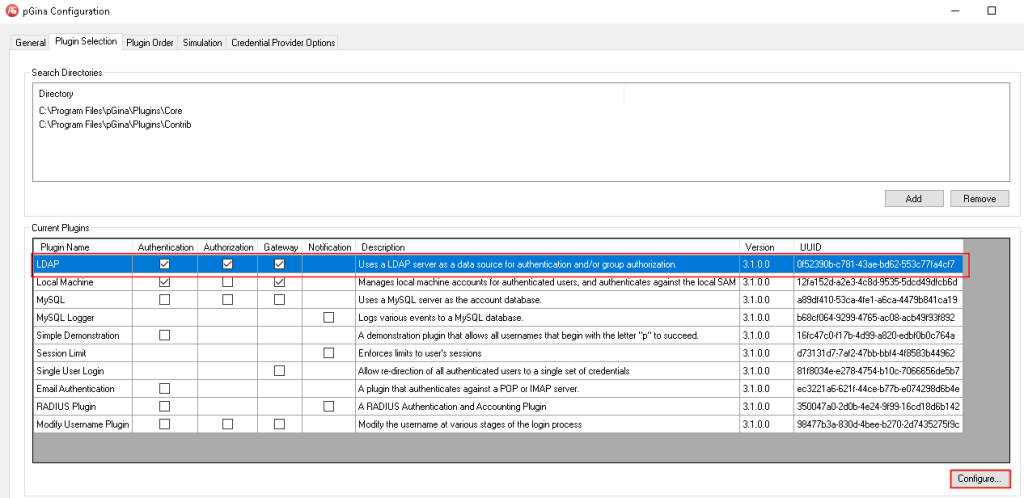Check RADIUS Plugin Notification checkbox
Viewport: 1024px width, 498px height.
point(329,406)
